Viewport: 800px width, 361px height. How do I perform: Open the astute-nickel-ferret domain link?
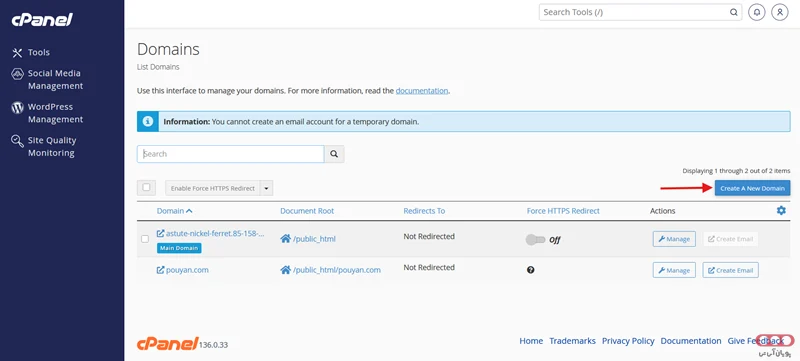coord(211,234)
